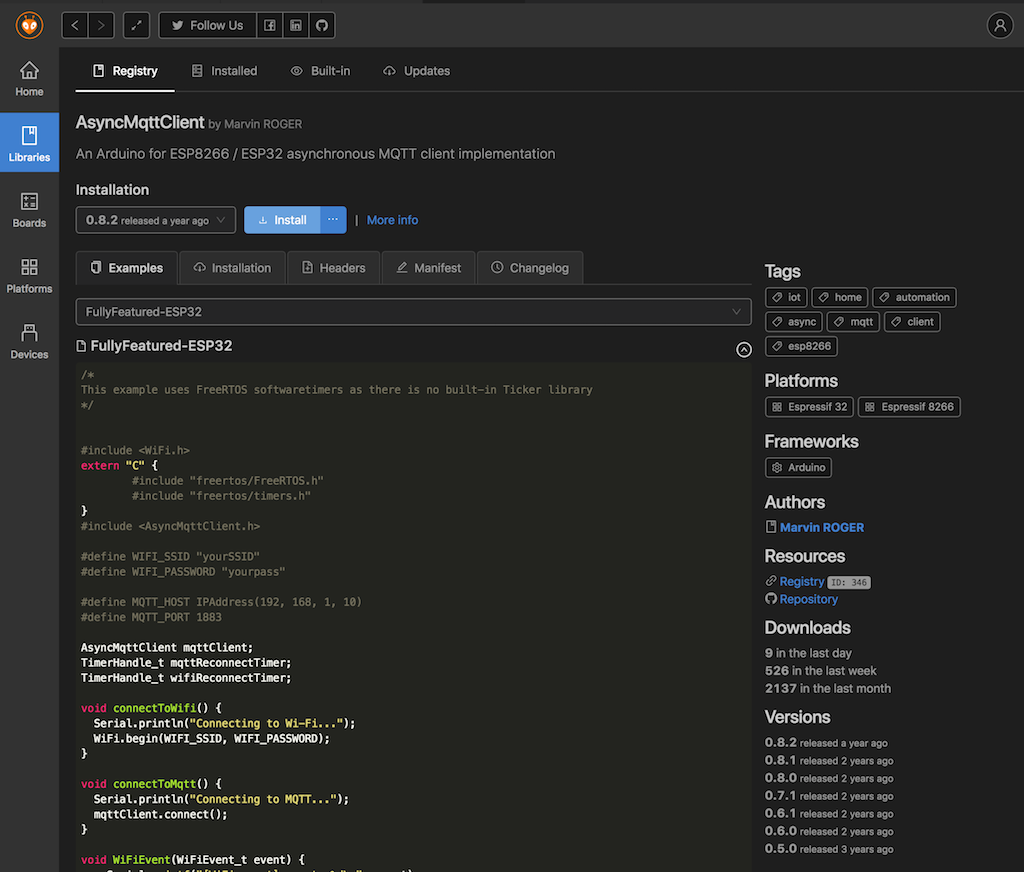This screenshot has width=1024, height=872.
Task: Open Platforms in the sidebar
Action: pyautogui.click(x=29, y=275)
